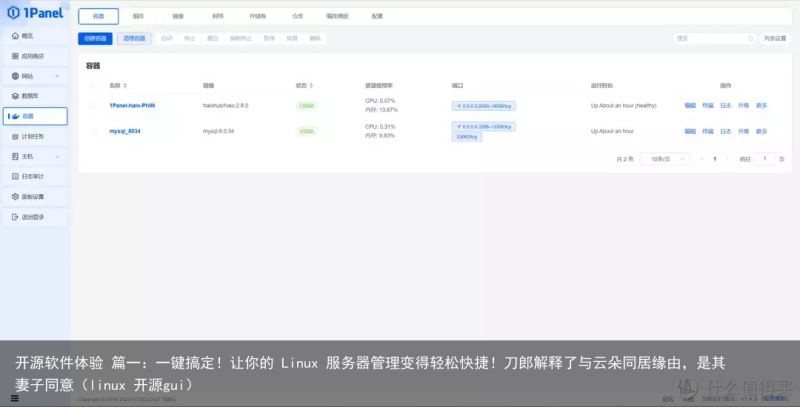Screen dimensions: 800x407
Task: Open the 面板设置 gear icon
Action: coord(15,196)
